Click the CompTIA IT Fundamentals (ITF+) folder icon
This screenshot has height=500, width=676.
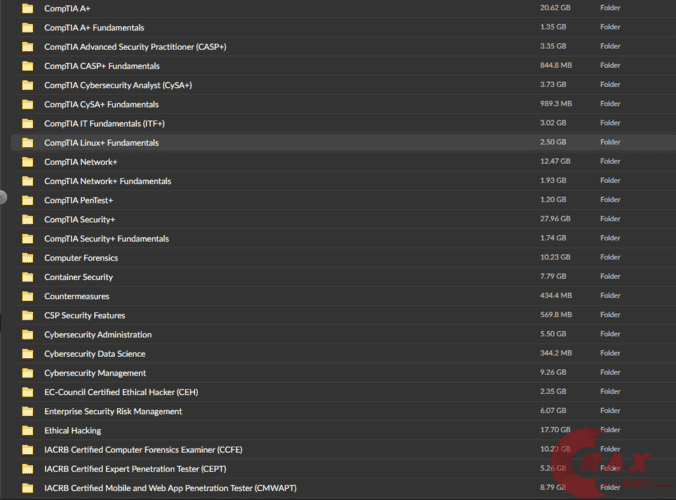coord(28,123)
